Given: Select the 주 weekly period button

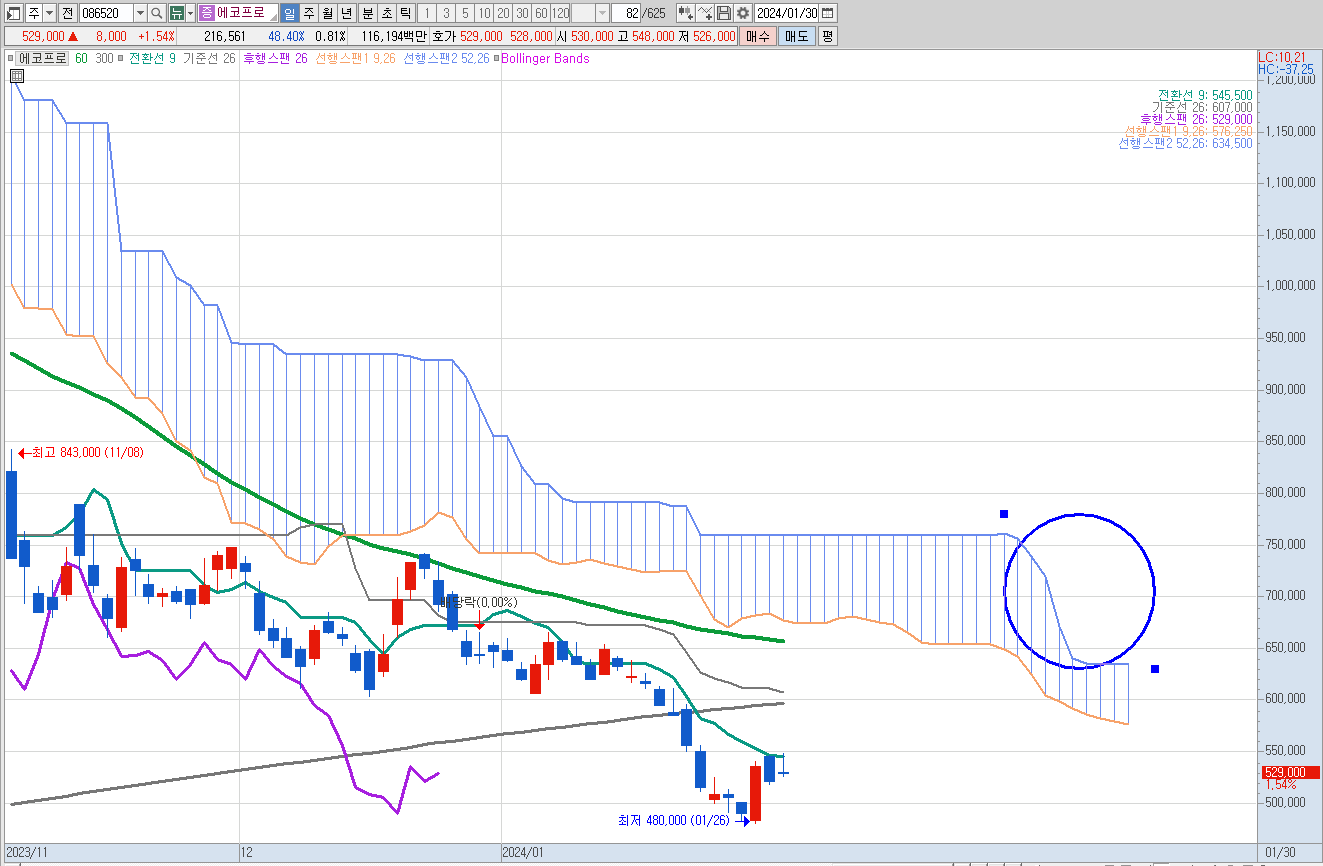Looking at the screenshot, I should (308, 13).
